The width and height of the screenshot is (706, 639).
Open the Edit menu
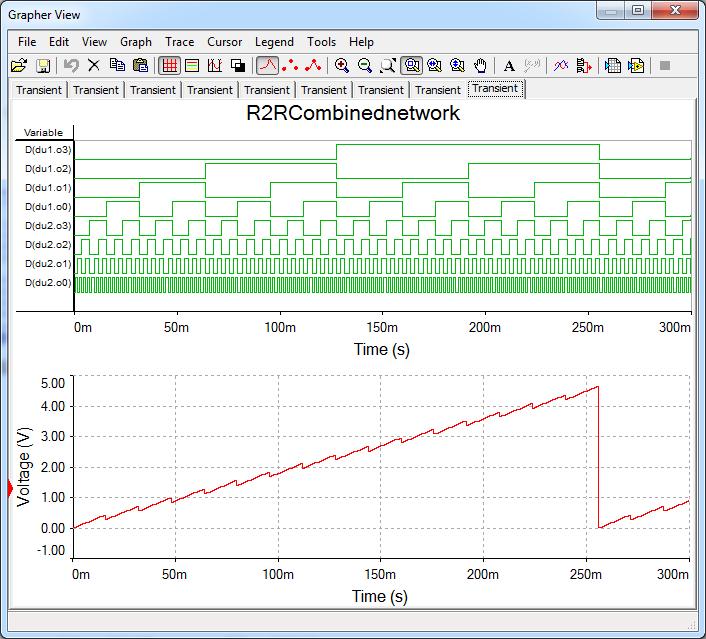coord(59,42)
